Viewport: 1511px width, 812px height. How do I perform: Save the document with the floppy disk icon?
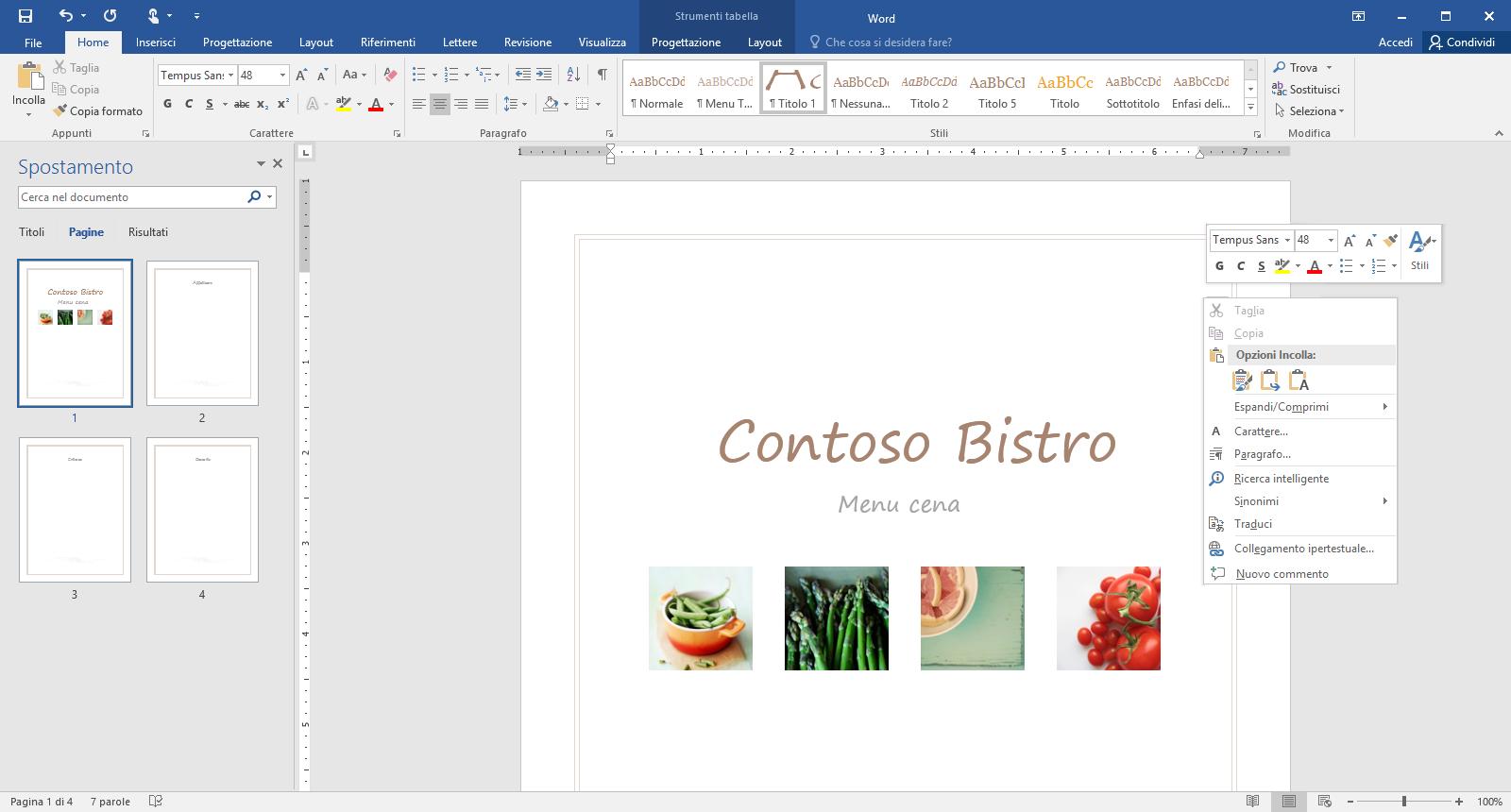click(x=25, y=15)
